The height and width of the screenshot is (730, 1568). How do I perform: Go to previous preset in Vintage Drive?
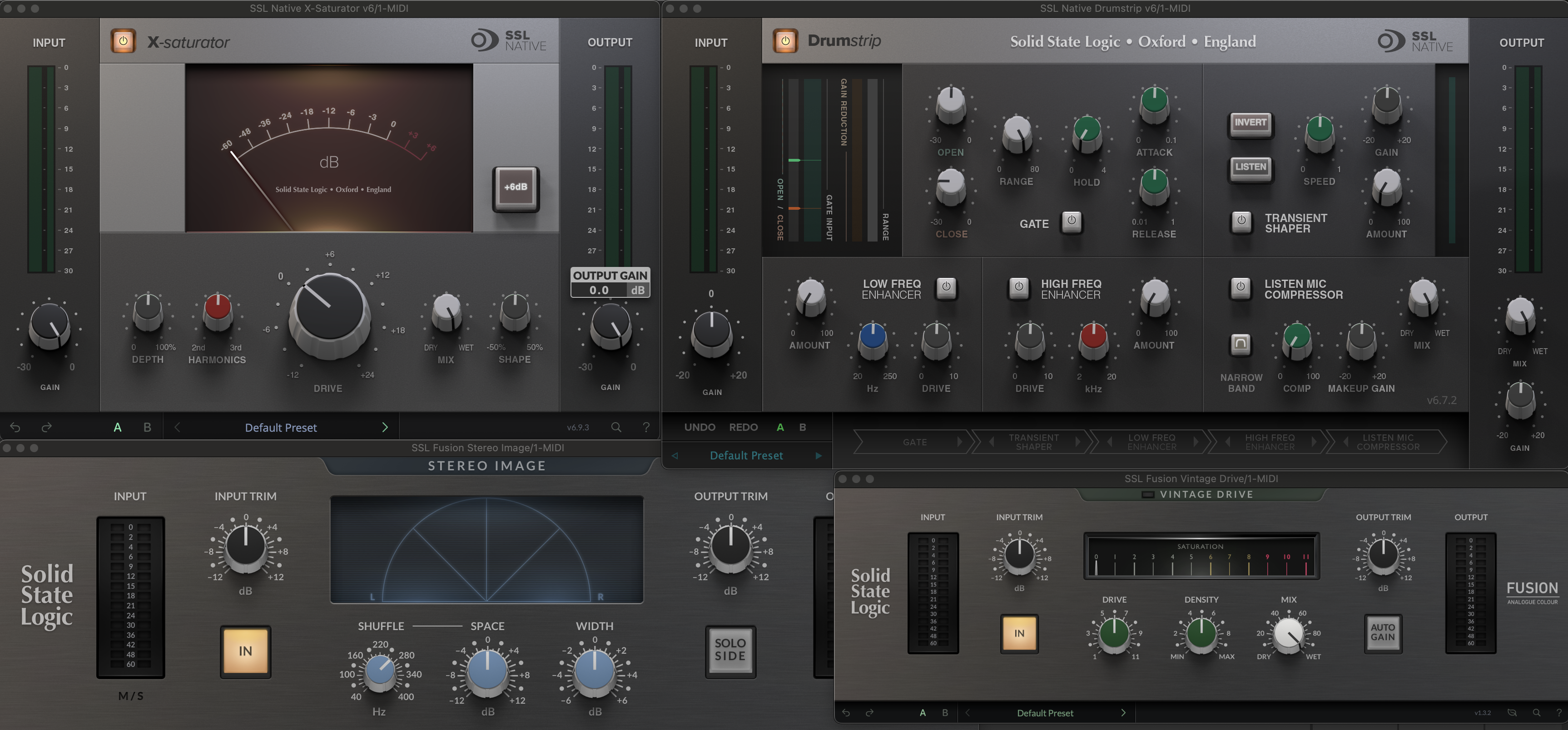967,713
